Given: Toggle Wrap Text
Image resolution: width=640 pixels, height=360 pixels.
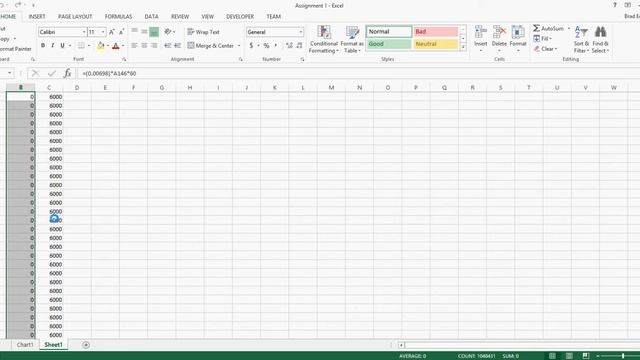Looking at the screenshot, I should pos(203,32).
